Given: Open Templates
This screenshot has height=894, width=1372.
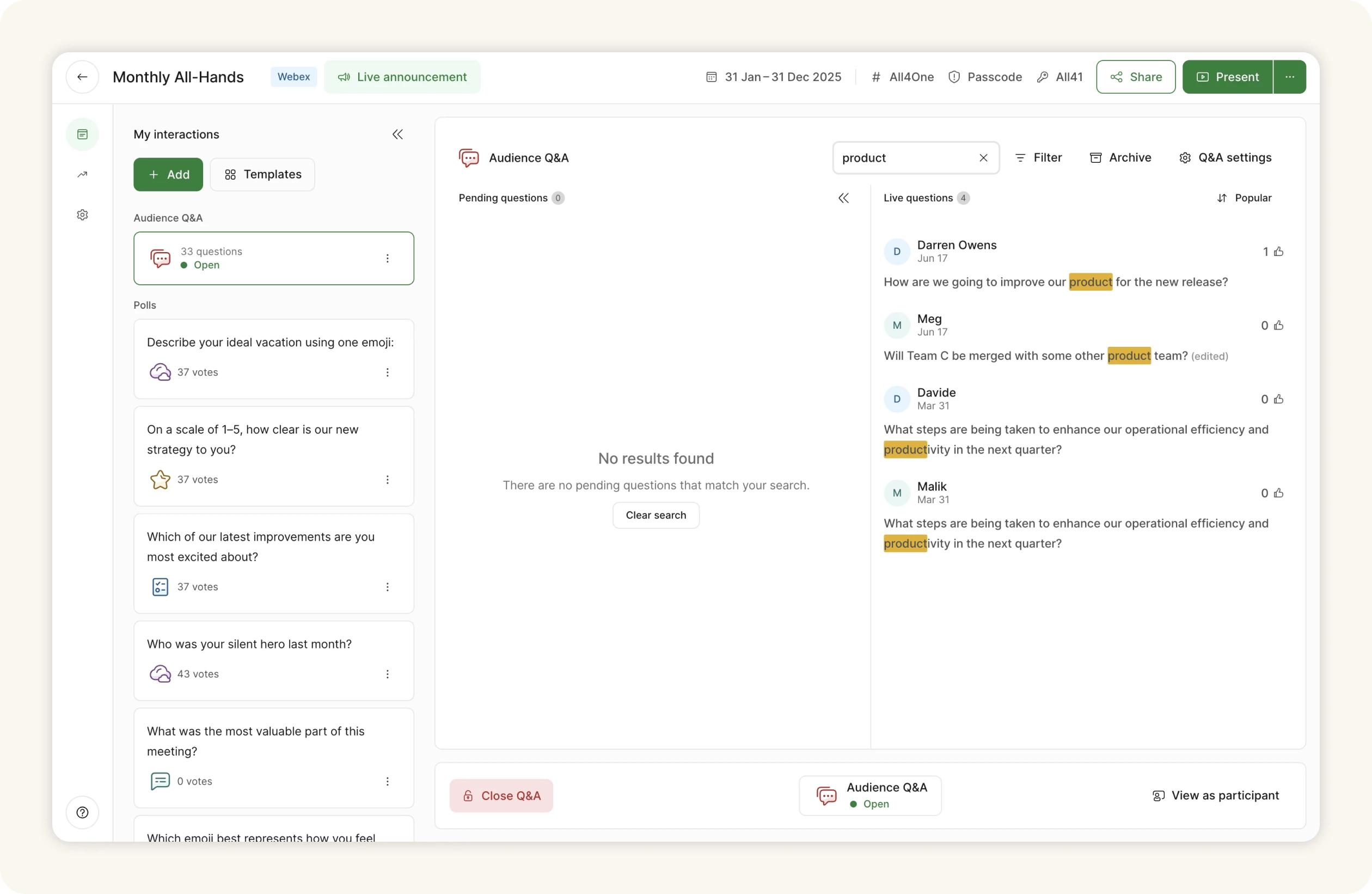Looking at the screenshot, I should coord(262,174).
